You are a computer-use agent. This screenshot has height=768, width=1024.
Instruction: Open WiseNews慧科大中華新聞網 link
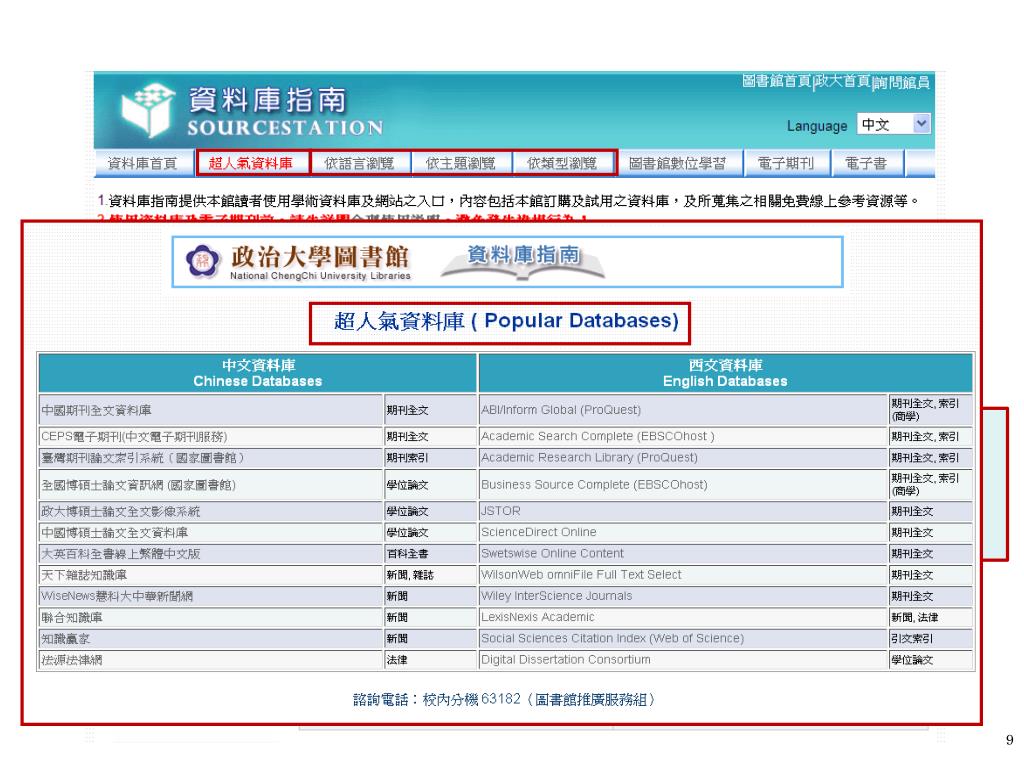117,596
